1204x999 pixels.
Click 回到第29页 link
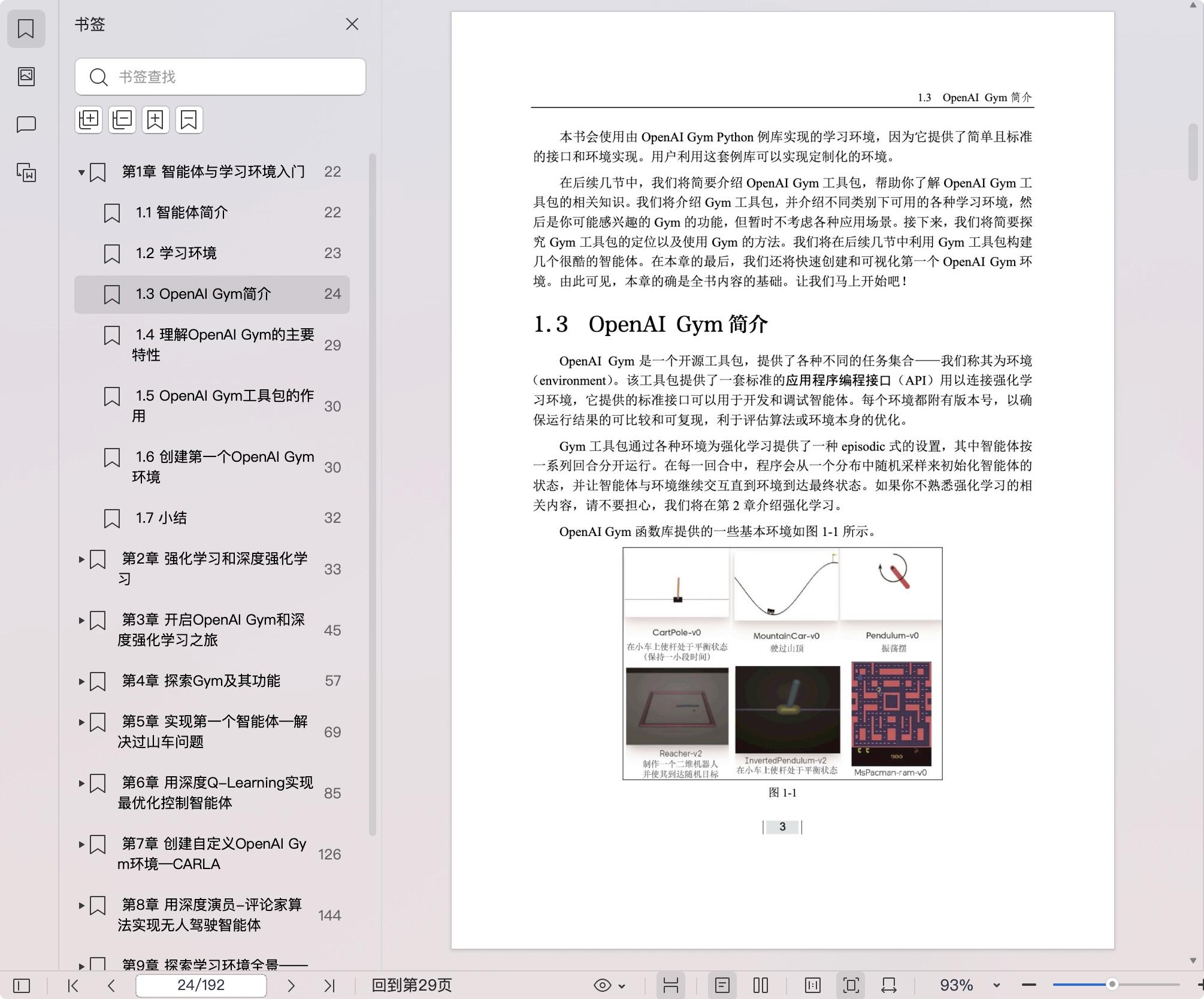tap(412, 985)
